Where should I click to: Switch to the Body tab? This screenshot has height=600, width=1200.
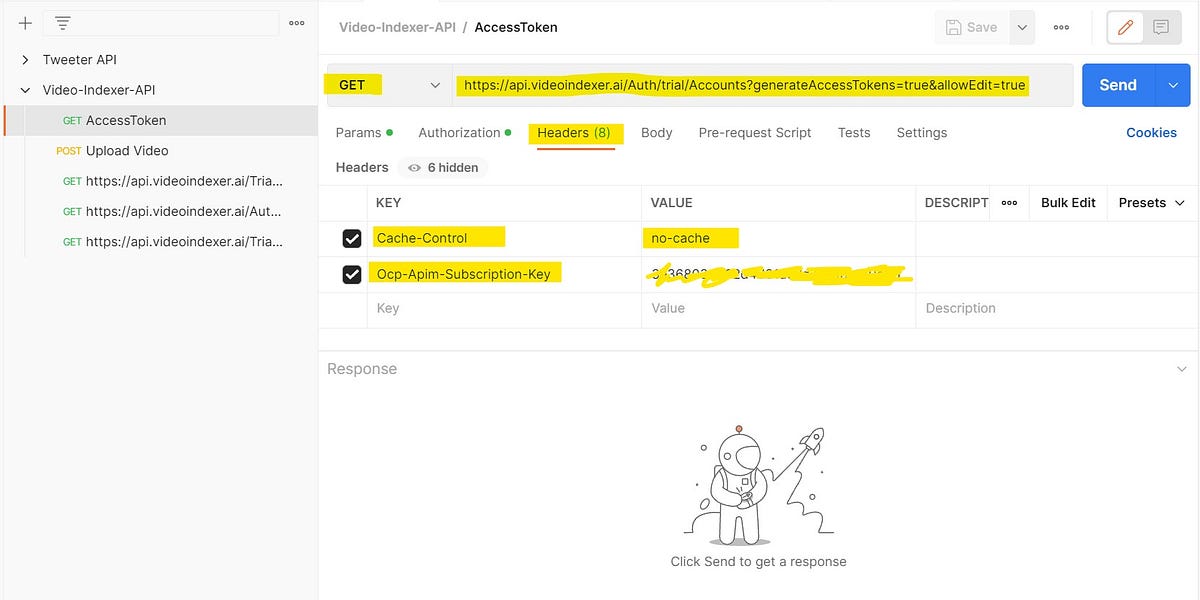pyautogui.click(x=657, y=132)
